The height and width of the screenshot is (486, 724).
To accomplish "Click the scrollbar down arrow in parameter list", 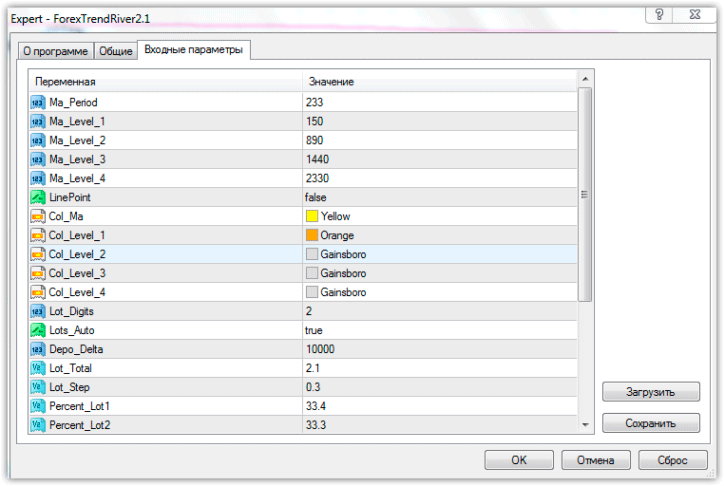I will click(x=586, y=425).
